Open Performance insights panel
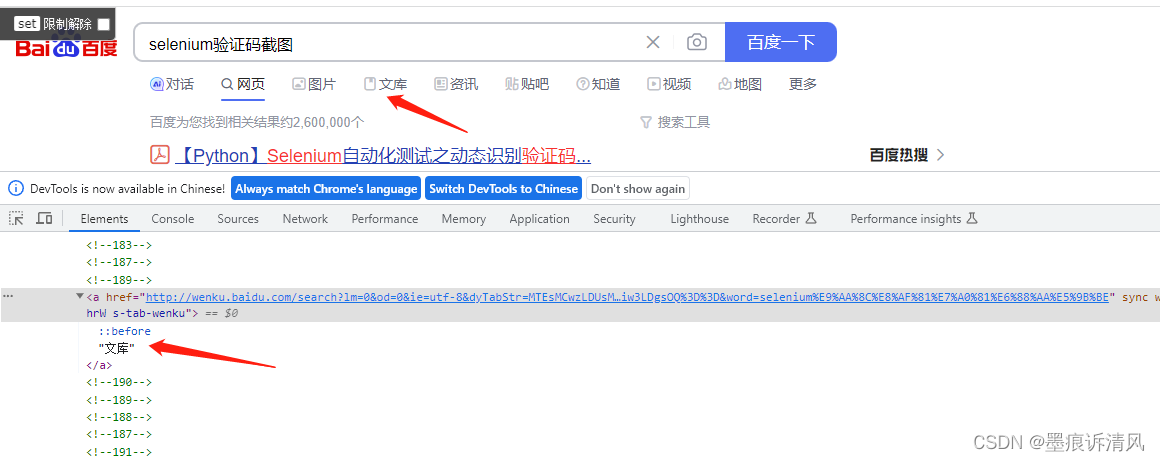The image size is (1160, 461). (914, 219)
